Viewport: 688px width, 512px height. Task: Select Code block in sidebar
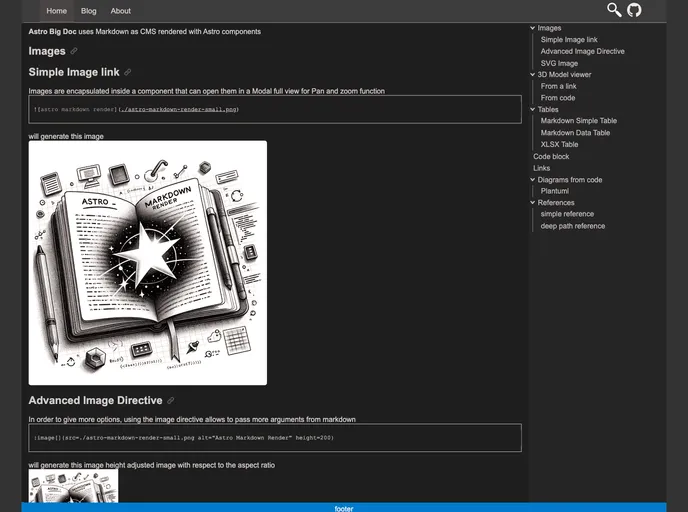point(551,156)
